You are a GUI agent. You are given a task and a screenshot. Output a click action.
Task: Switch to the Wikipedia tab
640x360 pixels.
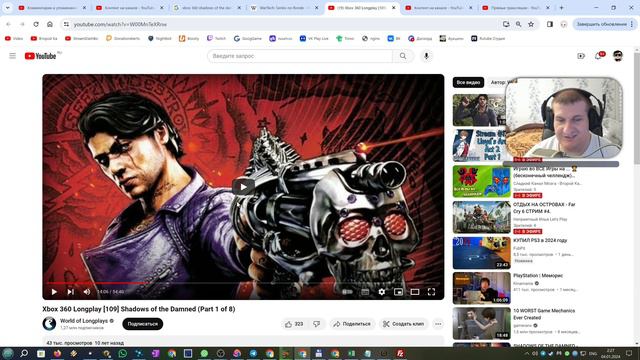click(x=284, y=8)
